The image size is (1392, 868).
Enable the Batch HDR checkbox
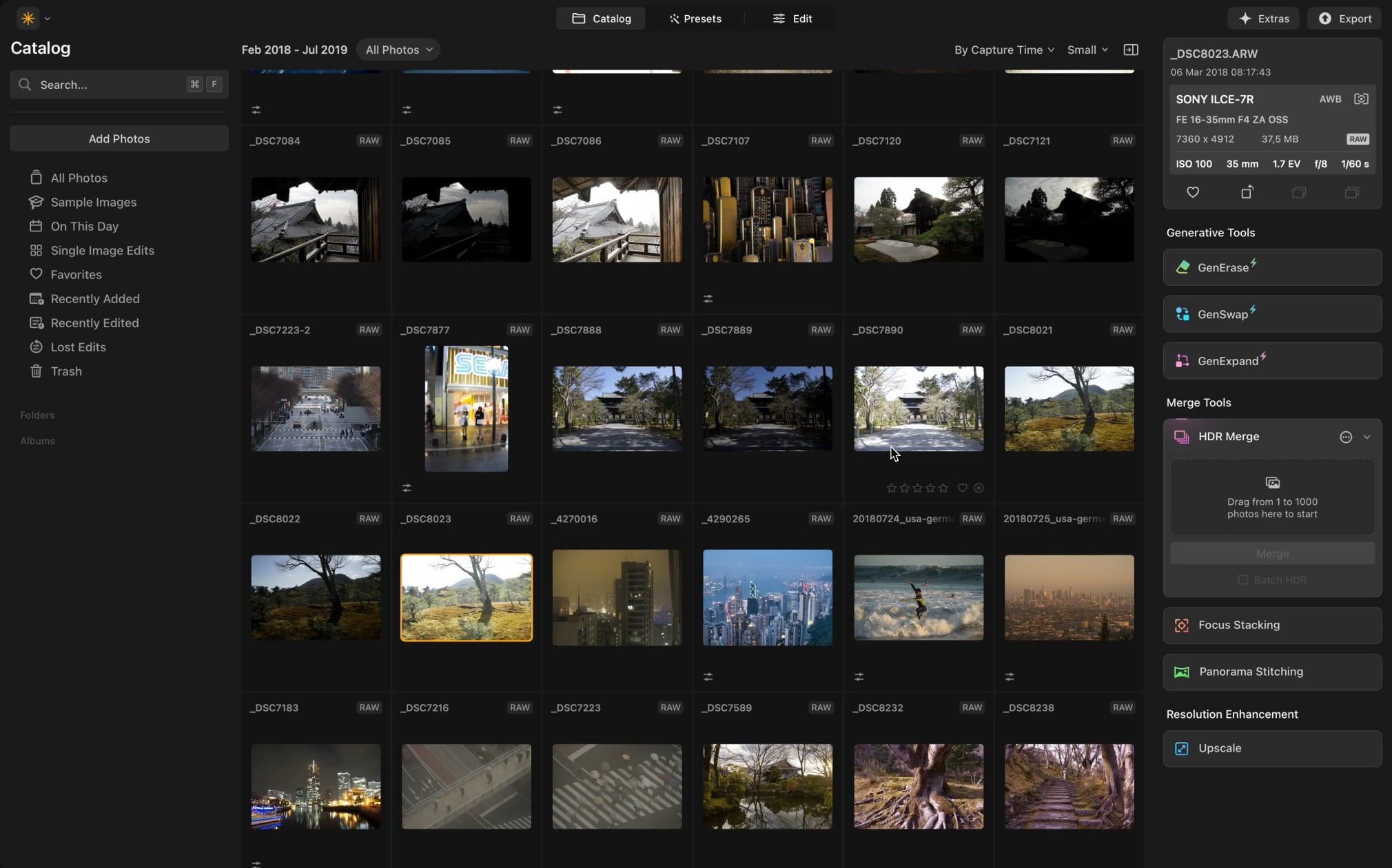(1242, 580)
